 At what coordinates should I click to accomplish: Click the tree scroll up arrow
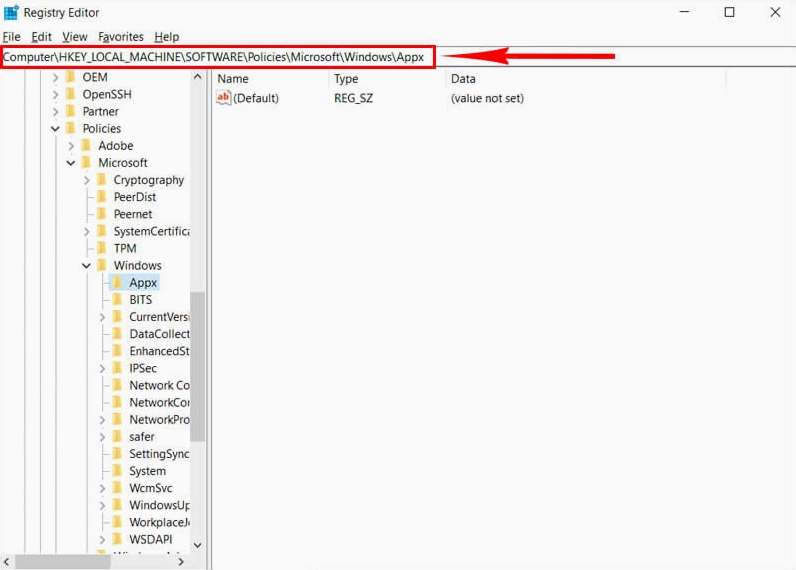coord(197,77)
